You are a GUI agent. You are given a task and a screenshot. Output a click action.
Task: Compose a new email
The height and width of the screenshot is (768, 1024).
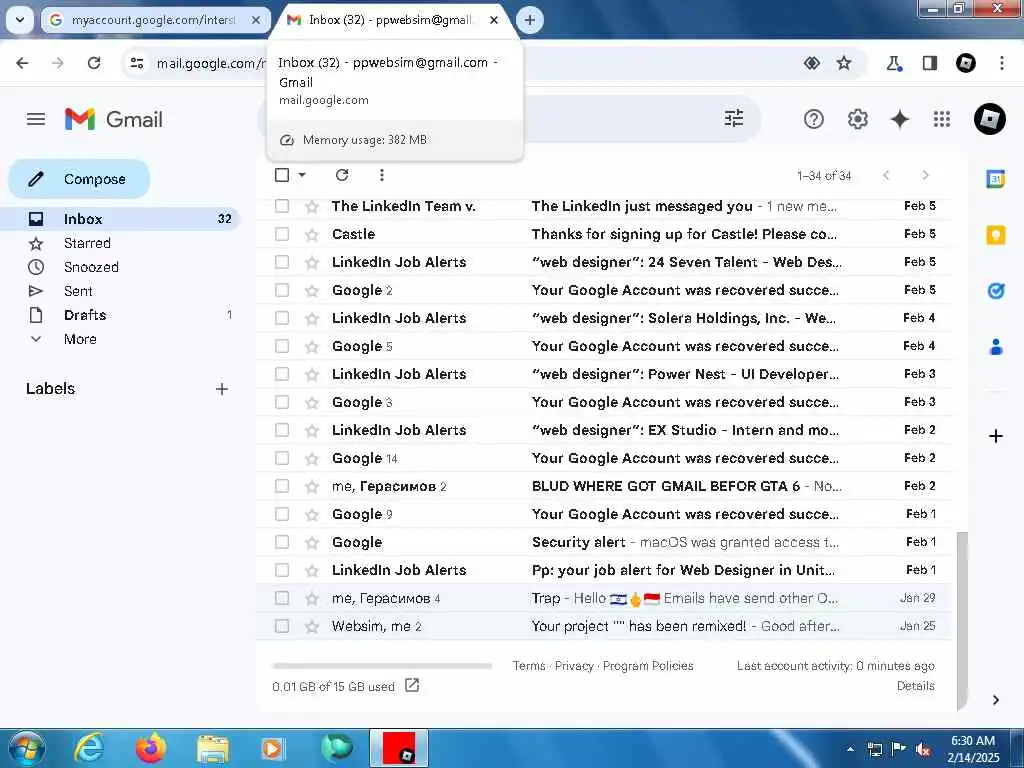coord(79,179)
